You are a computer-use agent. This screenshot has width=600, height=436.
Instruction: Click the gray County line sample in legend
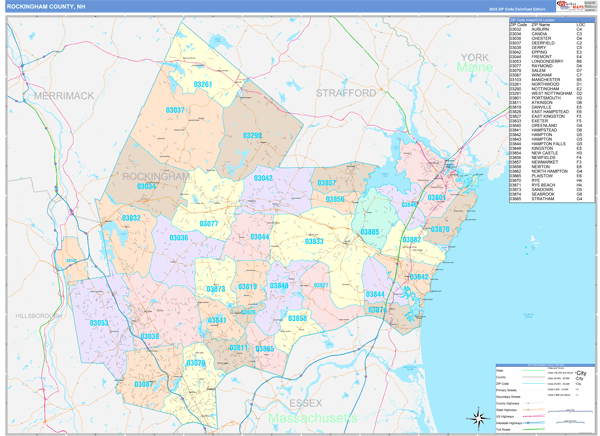[533, 377]
